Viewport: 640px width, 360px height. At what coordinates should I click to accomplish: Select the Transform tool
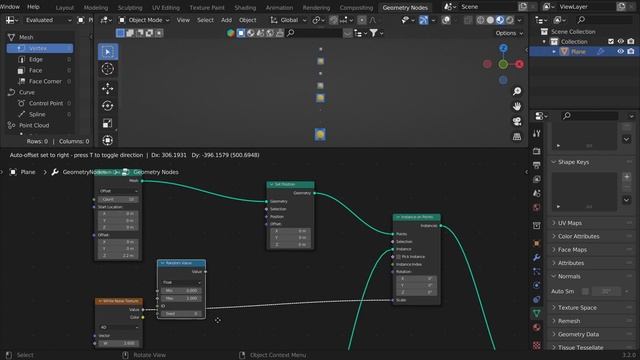pos(108,140)
